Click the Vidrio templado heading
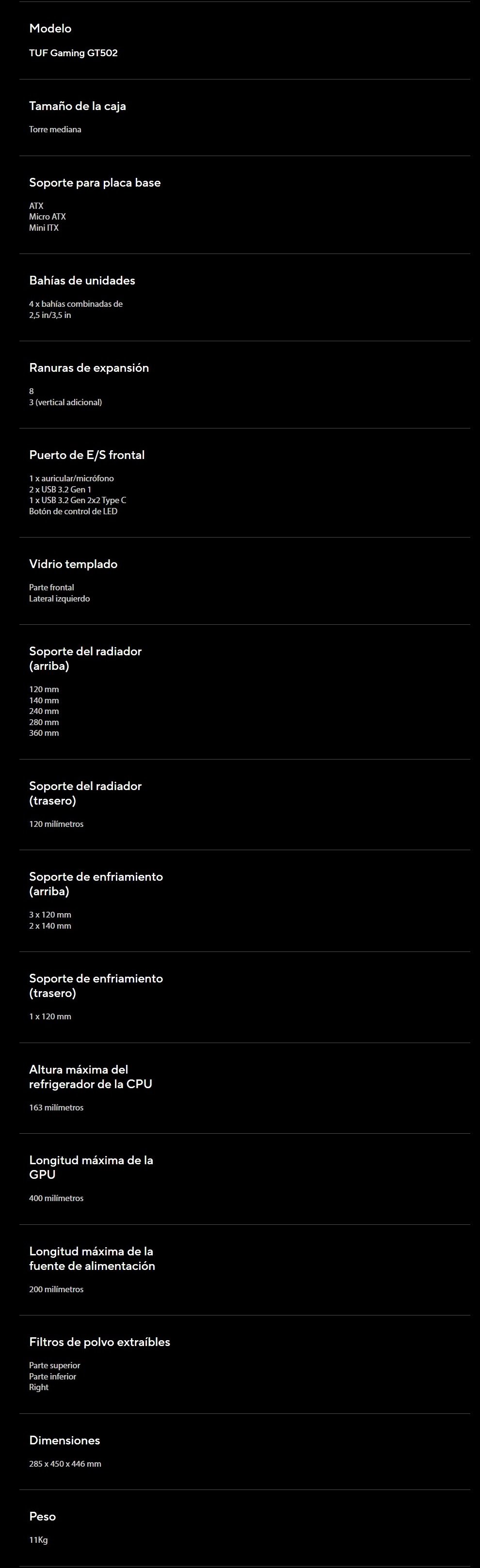The height and width of the screenshot is (1568, 480). point(73,564)
